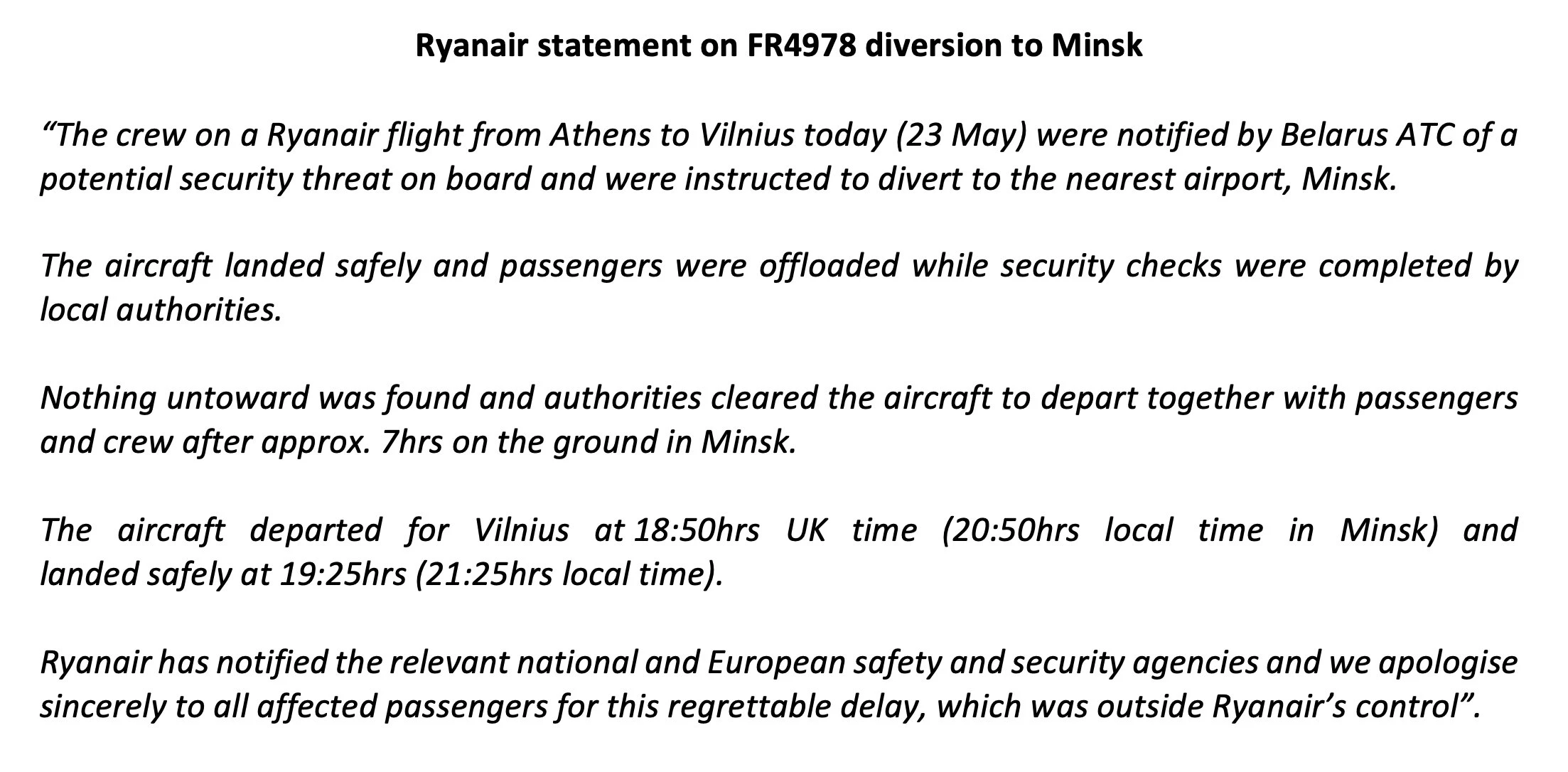Click 'local authorities.' text

coord(161,310)
